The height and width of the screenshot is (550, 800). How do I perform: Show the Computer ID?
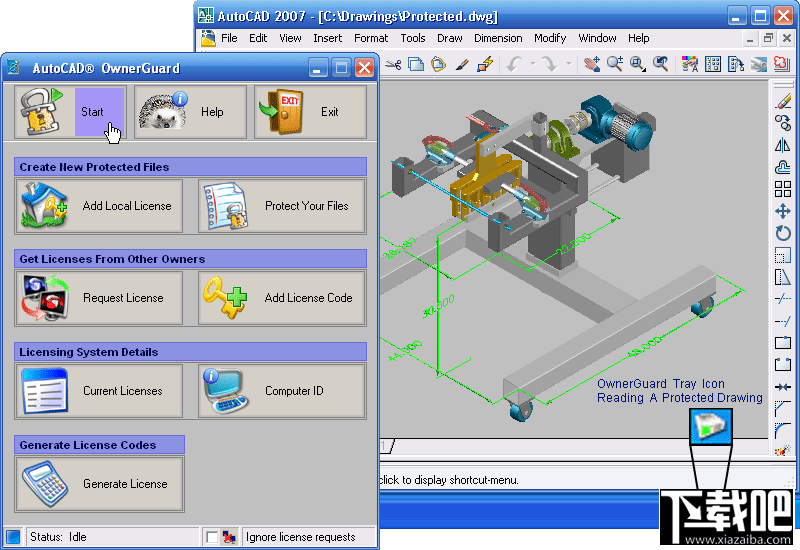(x=282, y=391)
